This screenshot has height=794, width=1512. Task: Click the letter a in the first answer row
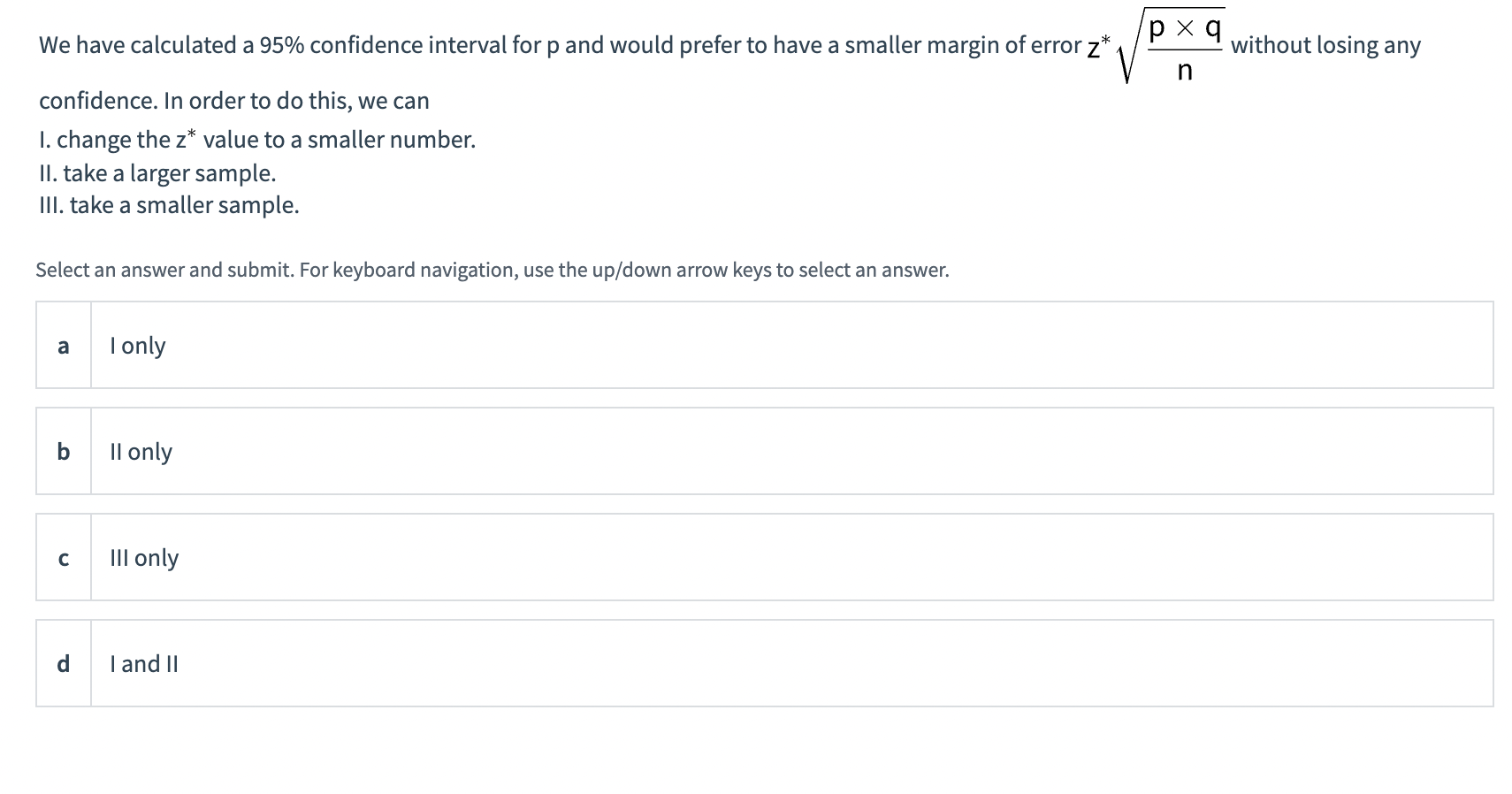(63, 347)
